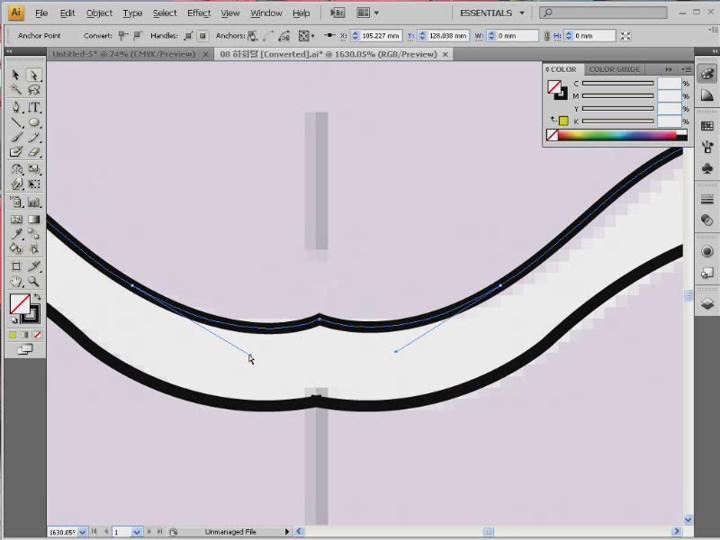Open the File menu

(41, 13)
